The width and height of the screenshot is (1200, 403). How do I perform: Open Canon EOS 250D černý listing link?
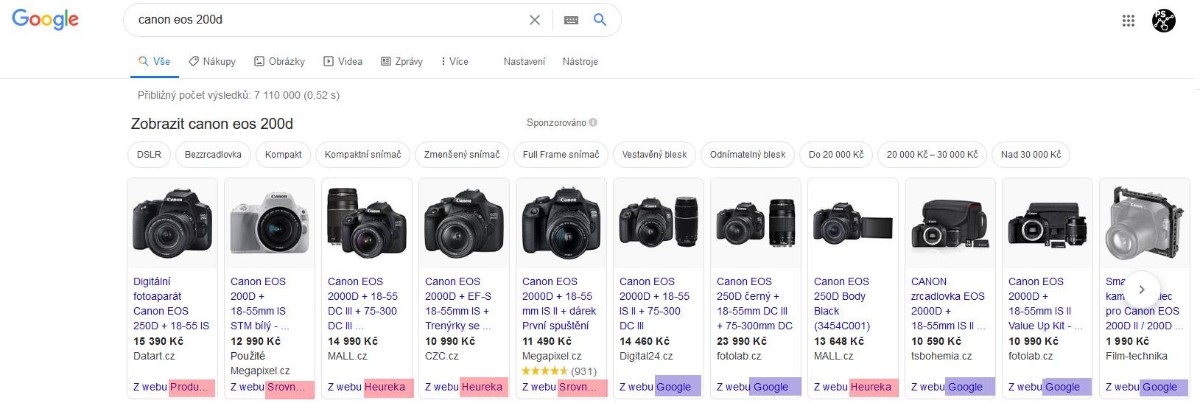coord(755,303)
